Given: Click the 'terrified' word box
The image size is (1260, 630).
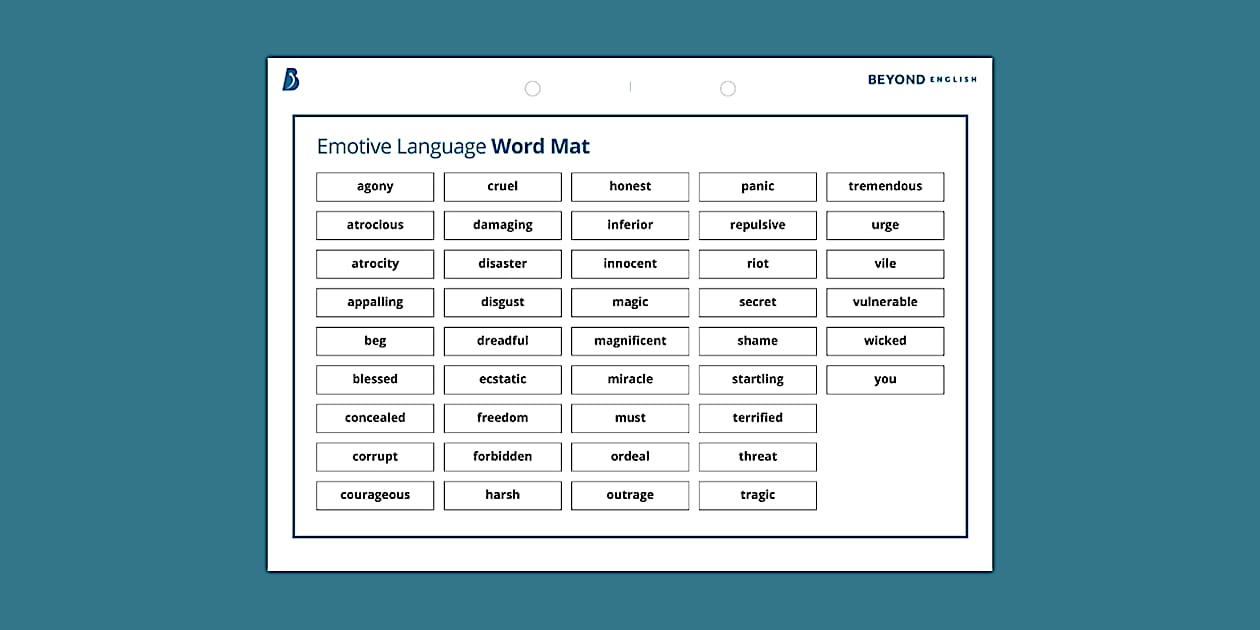Looking at the screenshot, I should point(757,418).
